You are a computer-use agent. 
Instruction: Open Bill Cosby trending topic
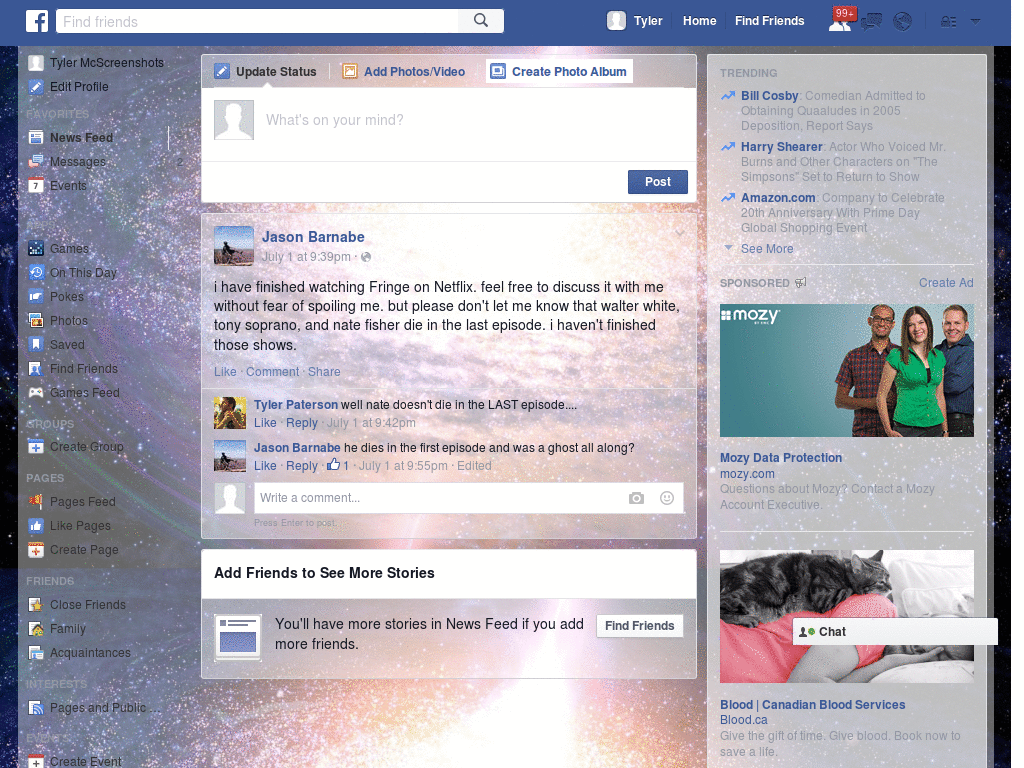769,96
